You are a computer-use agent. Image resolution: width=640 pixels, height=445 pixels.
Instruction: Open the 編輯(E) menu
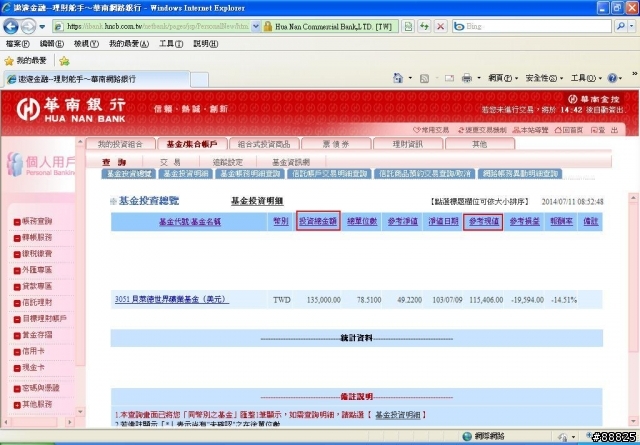point(51,44)
